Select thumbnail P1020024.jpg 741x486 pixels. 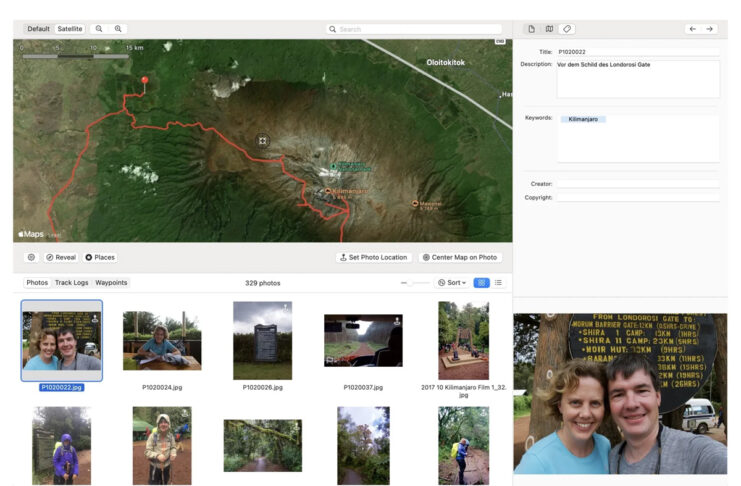point(162,340)
